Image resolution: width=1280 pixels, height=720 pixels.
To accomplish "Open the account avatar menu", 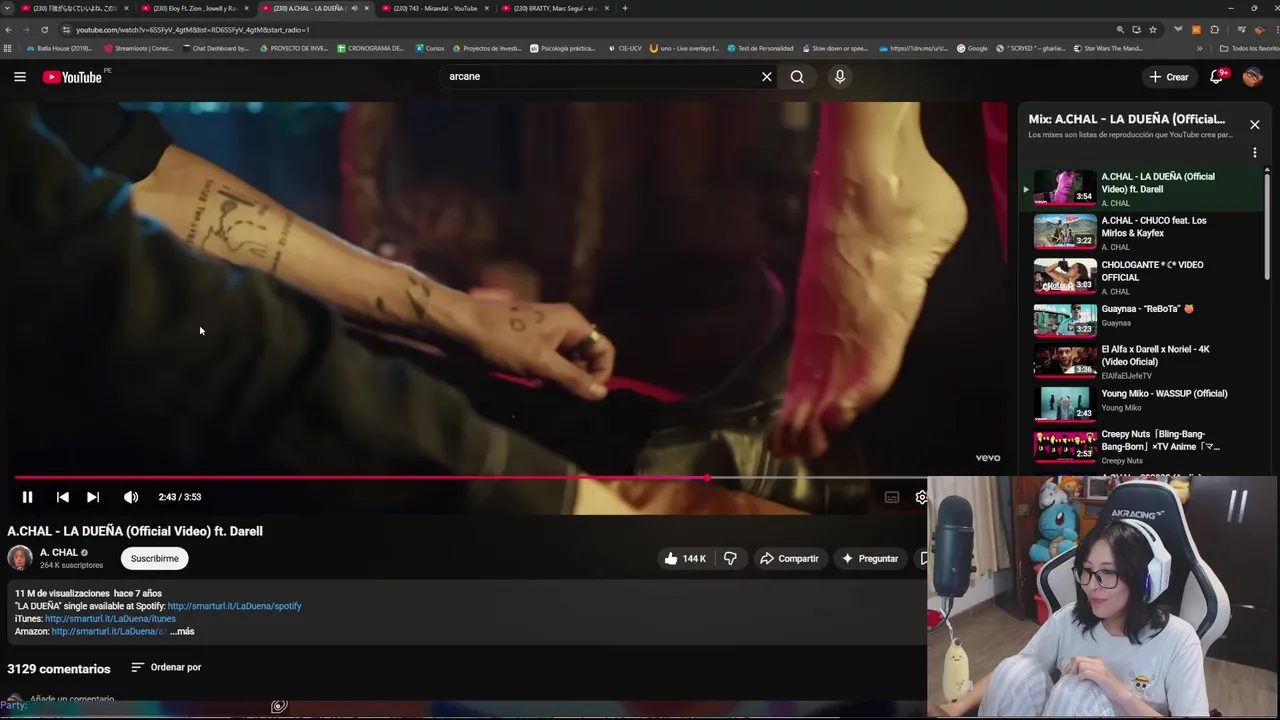I will click(1252, 77).
